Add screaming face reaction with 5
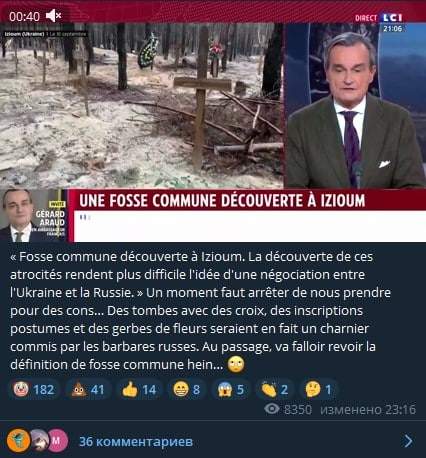 (231, 389)
